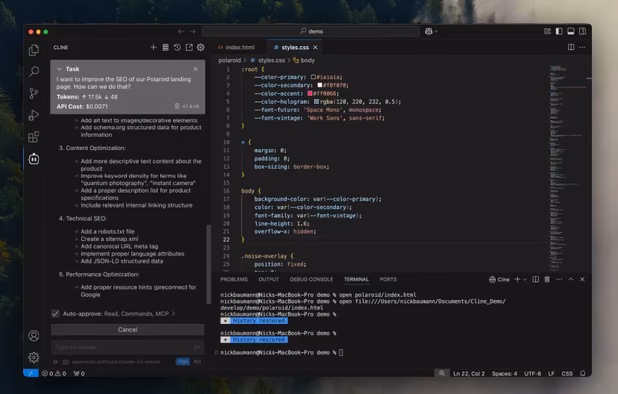Send the message with arrow icon
Screen dimensions: 618x394
coord(197,347)
